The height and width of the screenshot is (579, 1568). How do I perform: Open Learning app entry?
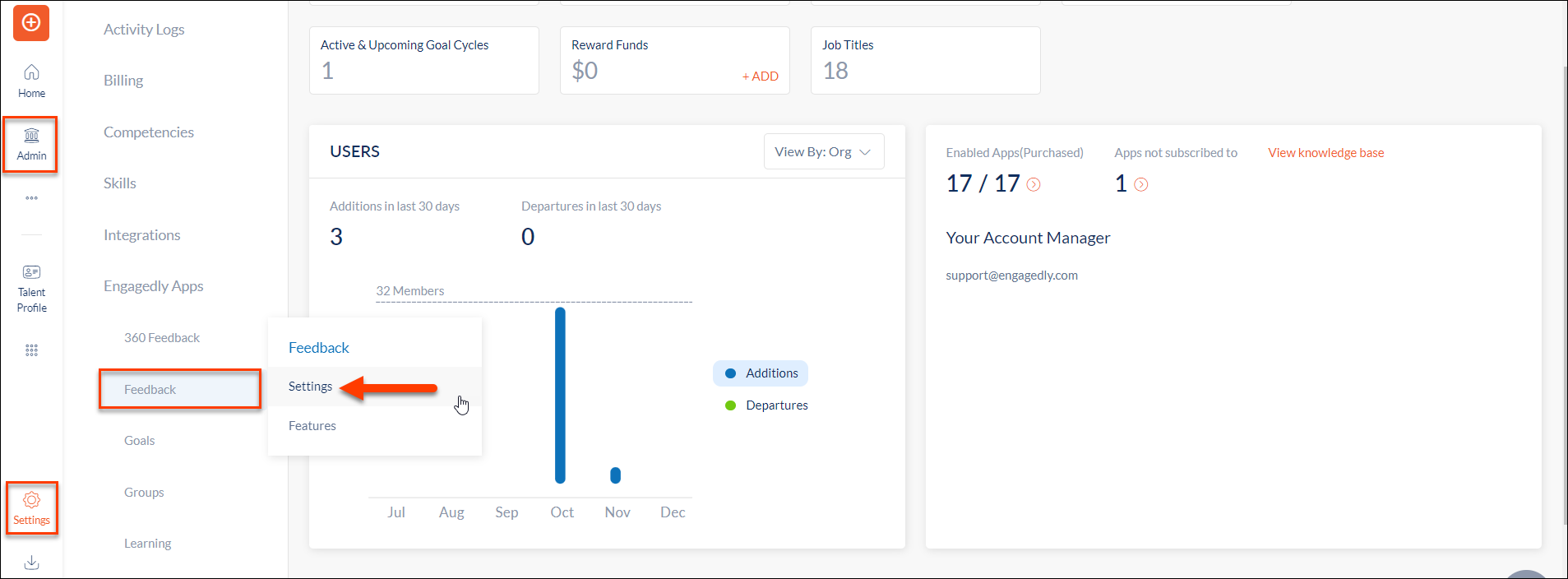pos(148,544)
